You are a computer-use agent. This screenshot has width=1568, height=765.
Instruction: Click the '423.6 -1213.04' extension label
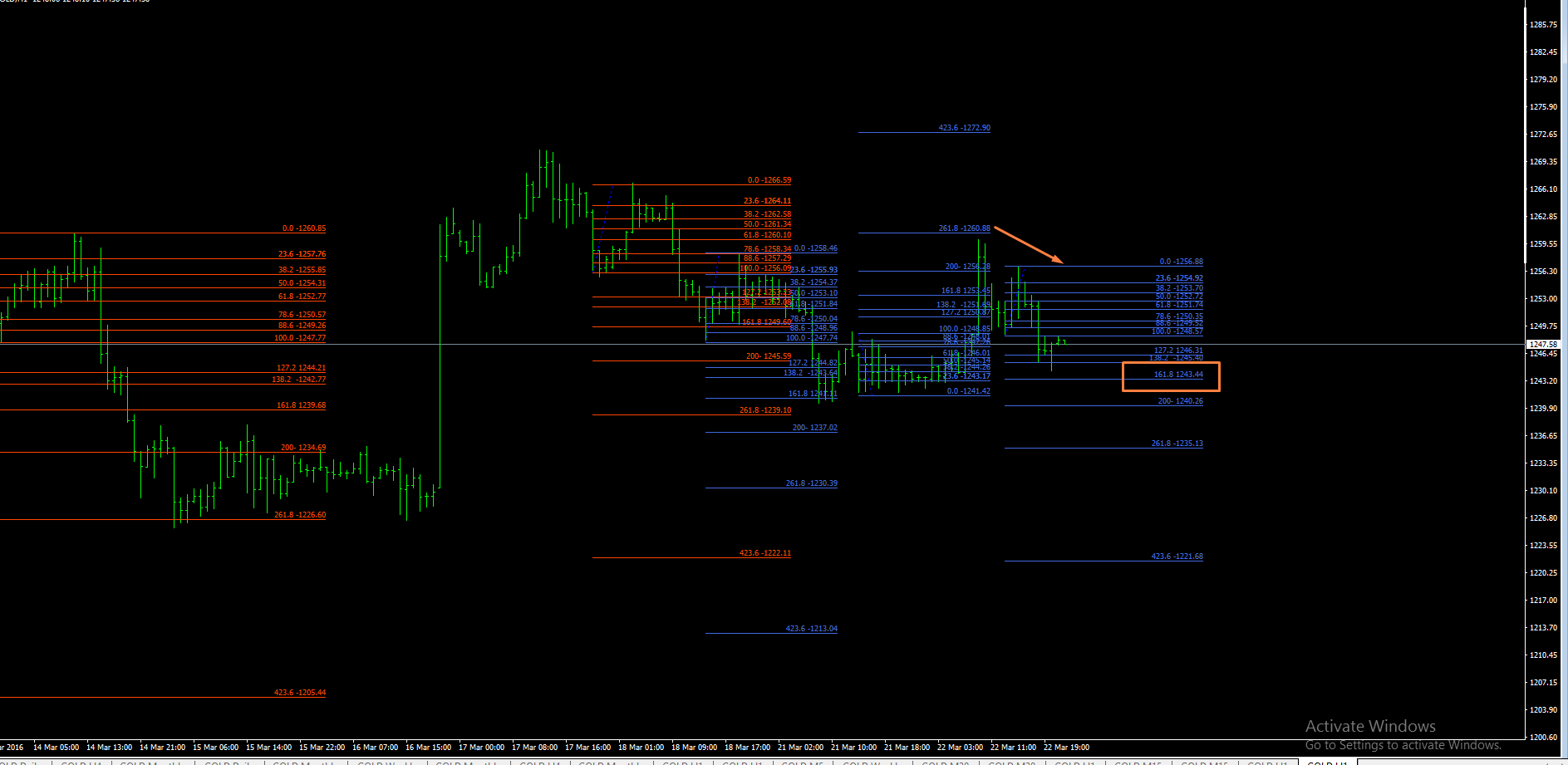(812, 629)
